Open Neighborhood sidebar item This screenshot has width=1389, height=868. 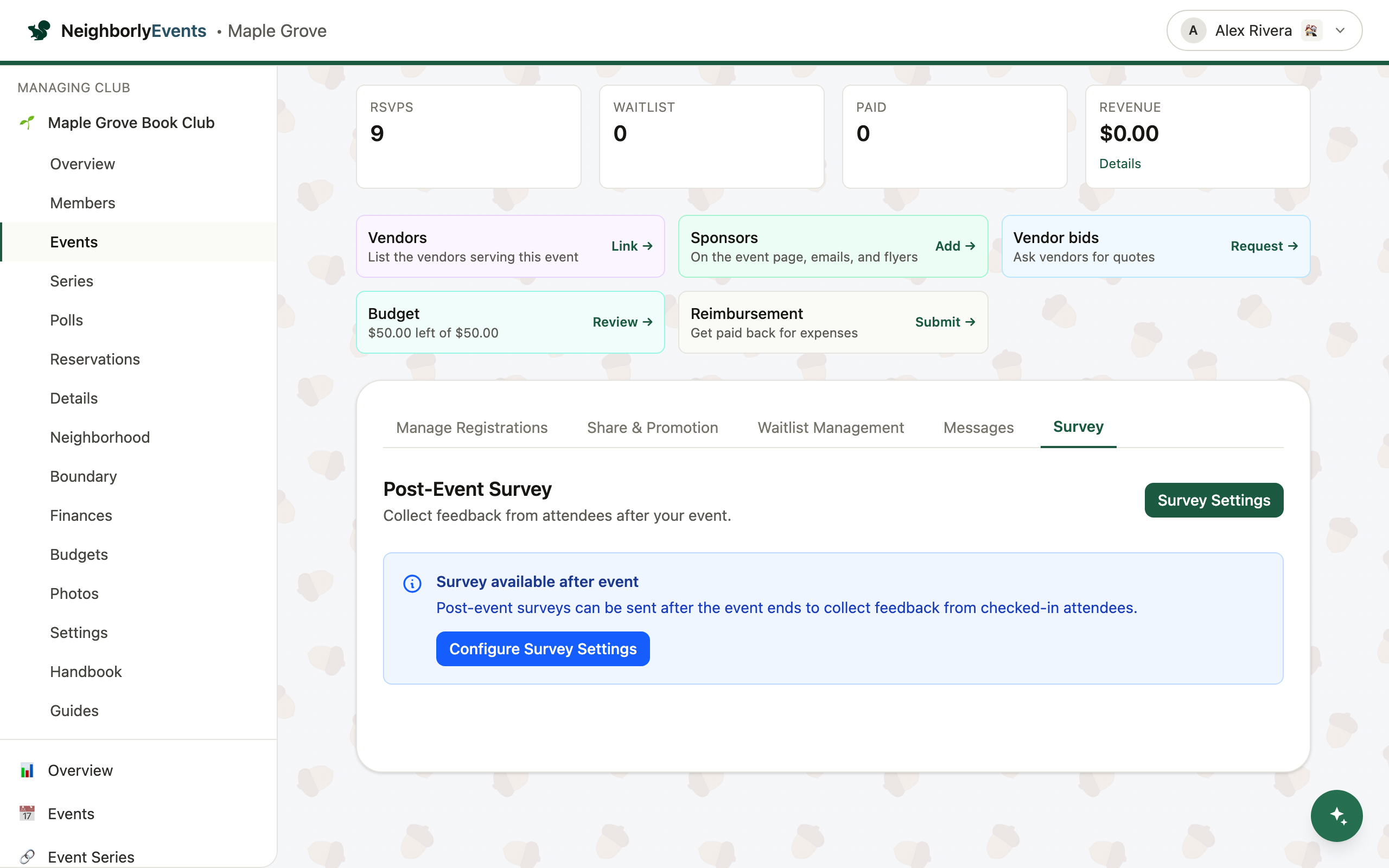[x=138, y=437]
